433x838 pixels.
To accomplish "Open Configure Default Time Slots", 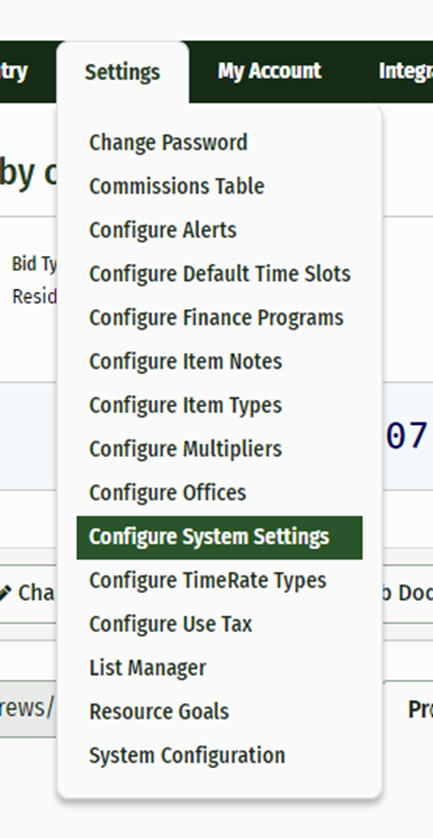I will 219,274.
